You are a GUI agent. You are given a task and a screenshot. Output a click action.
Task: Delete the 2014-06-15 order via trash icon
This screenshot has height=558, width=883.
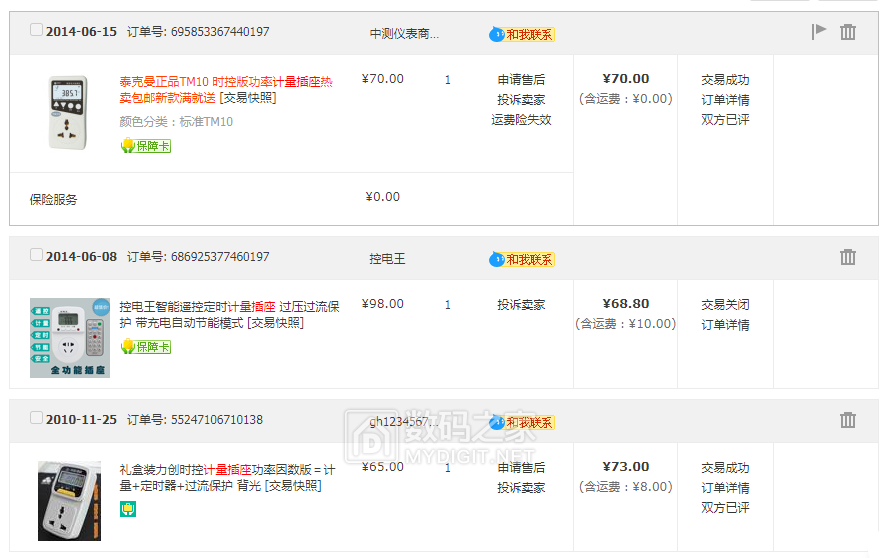[x=848, y=32]
